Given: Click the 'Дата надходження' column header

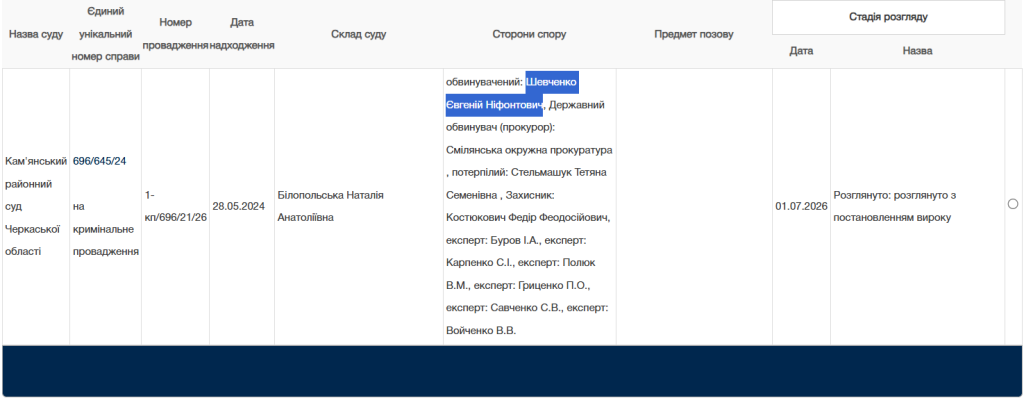Looking at the screenshot, I should point(242,34).
